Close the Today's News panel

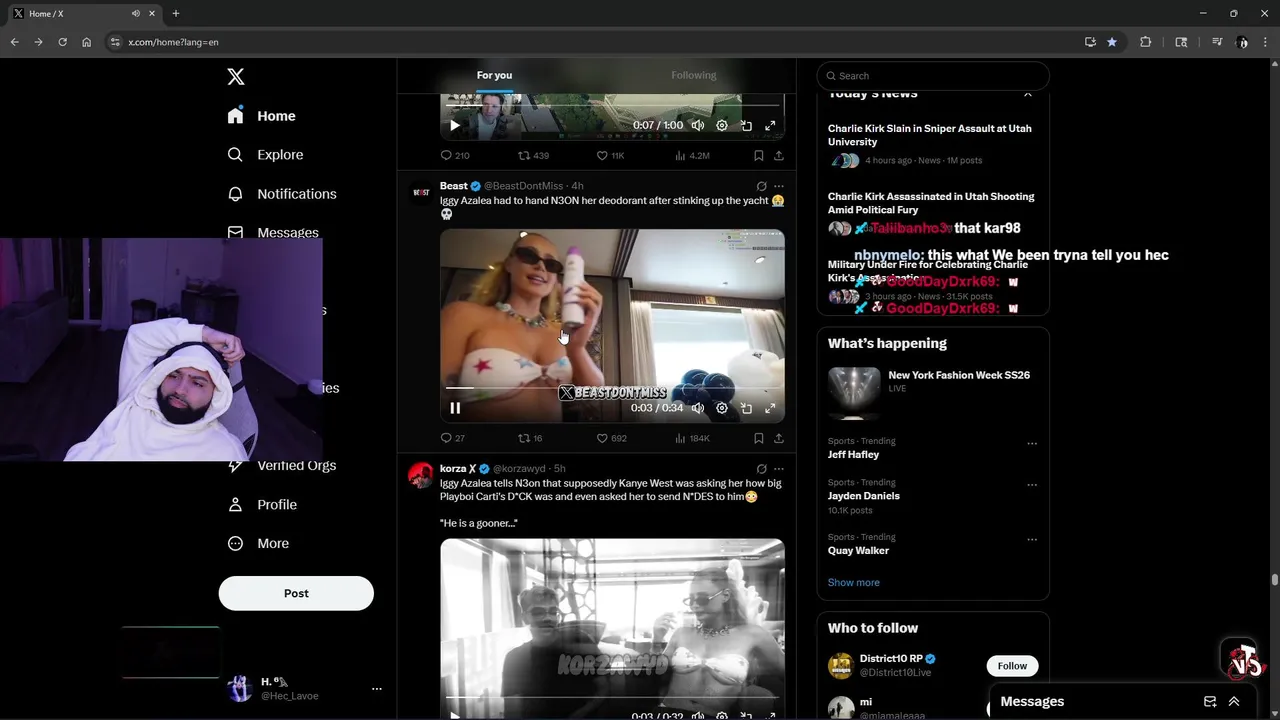coord(1028,94)
